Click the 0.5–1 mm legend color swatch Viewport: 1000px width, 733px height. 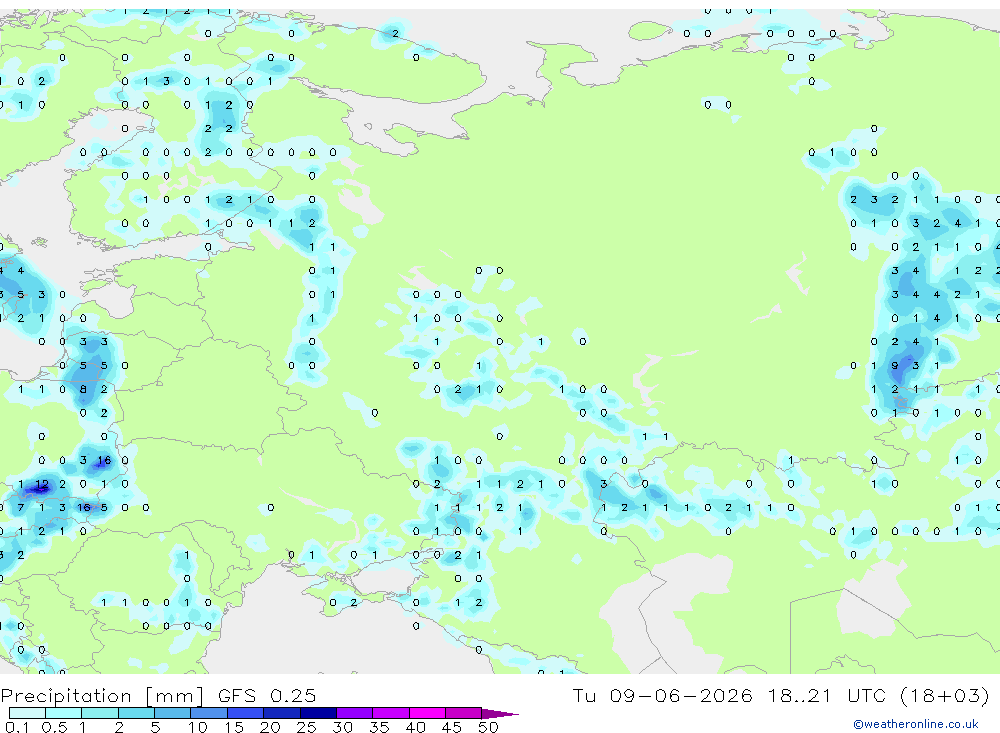pyautogui.click(x=64, y=713)
